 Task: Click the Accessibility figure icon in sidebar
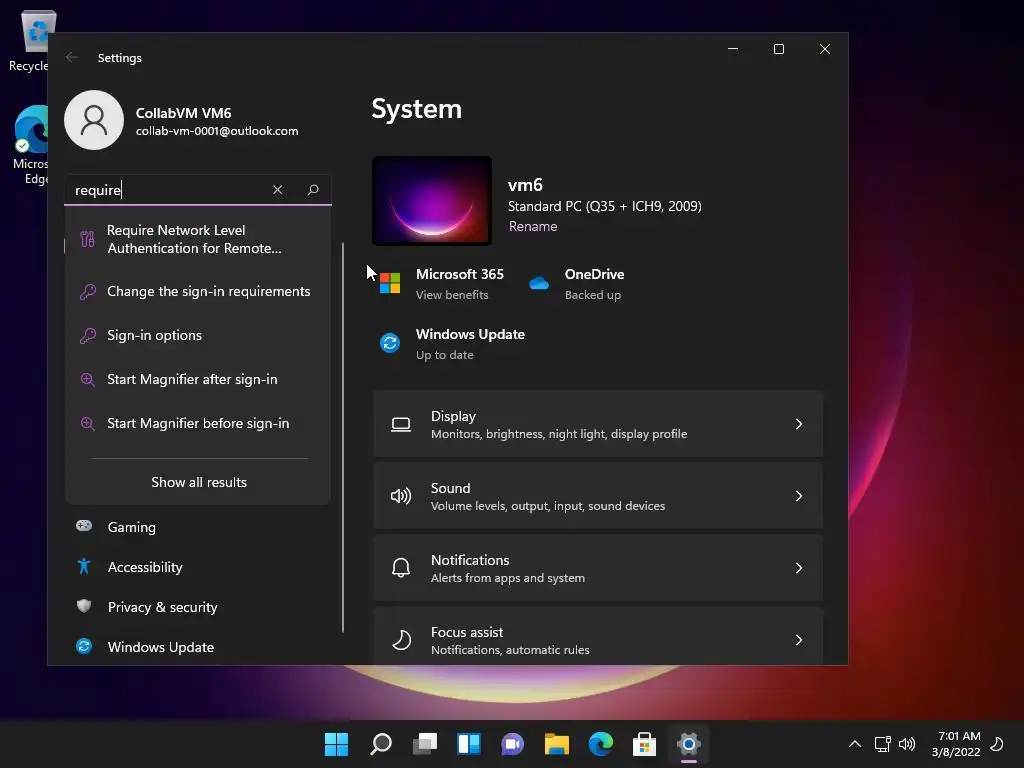[x=84, y=566]
